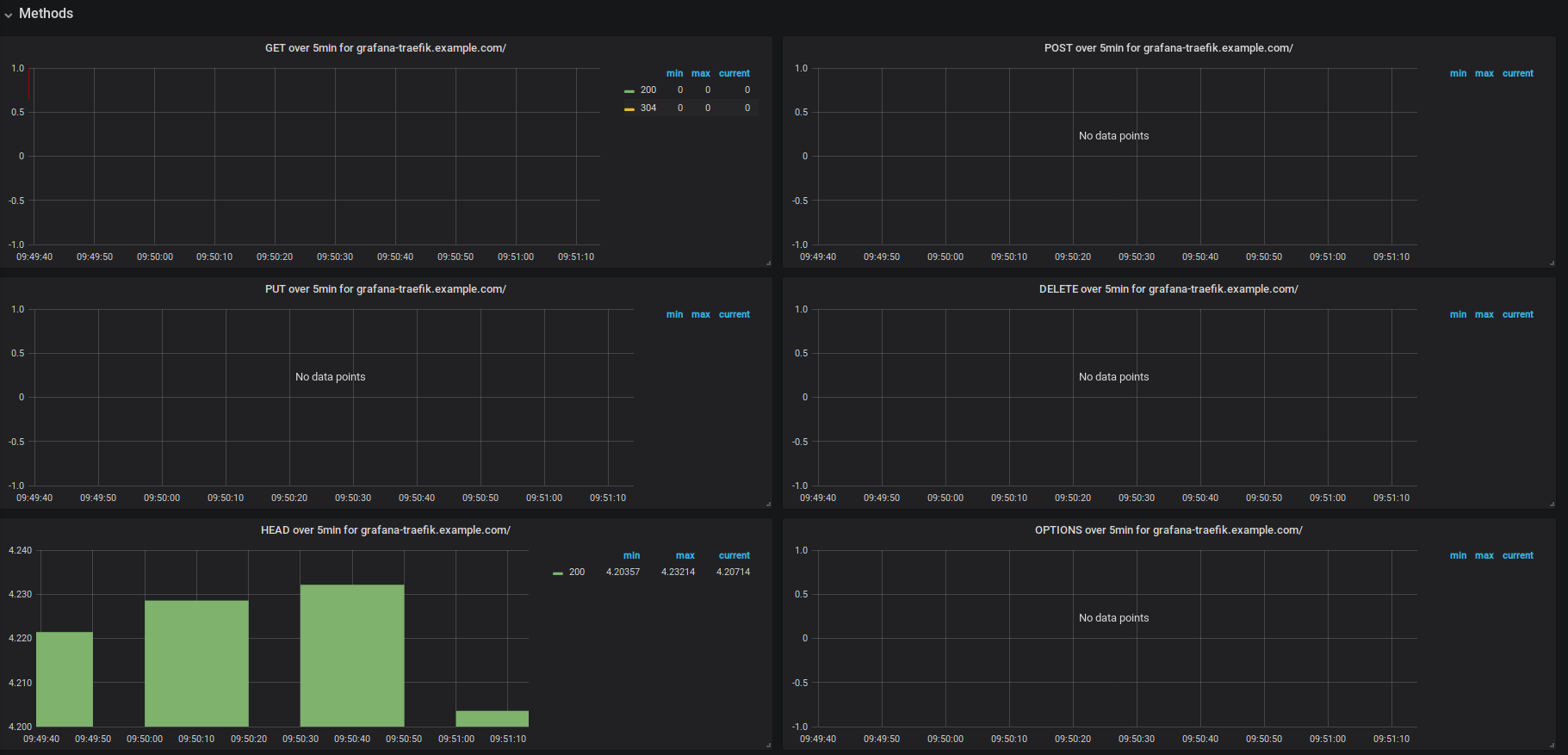Viewport: 1568px width, 755px height.
Task: Sort DELETE legend by min
Action: 1458,315
